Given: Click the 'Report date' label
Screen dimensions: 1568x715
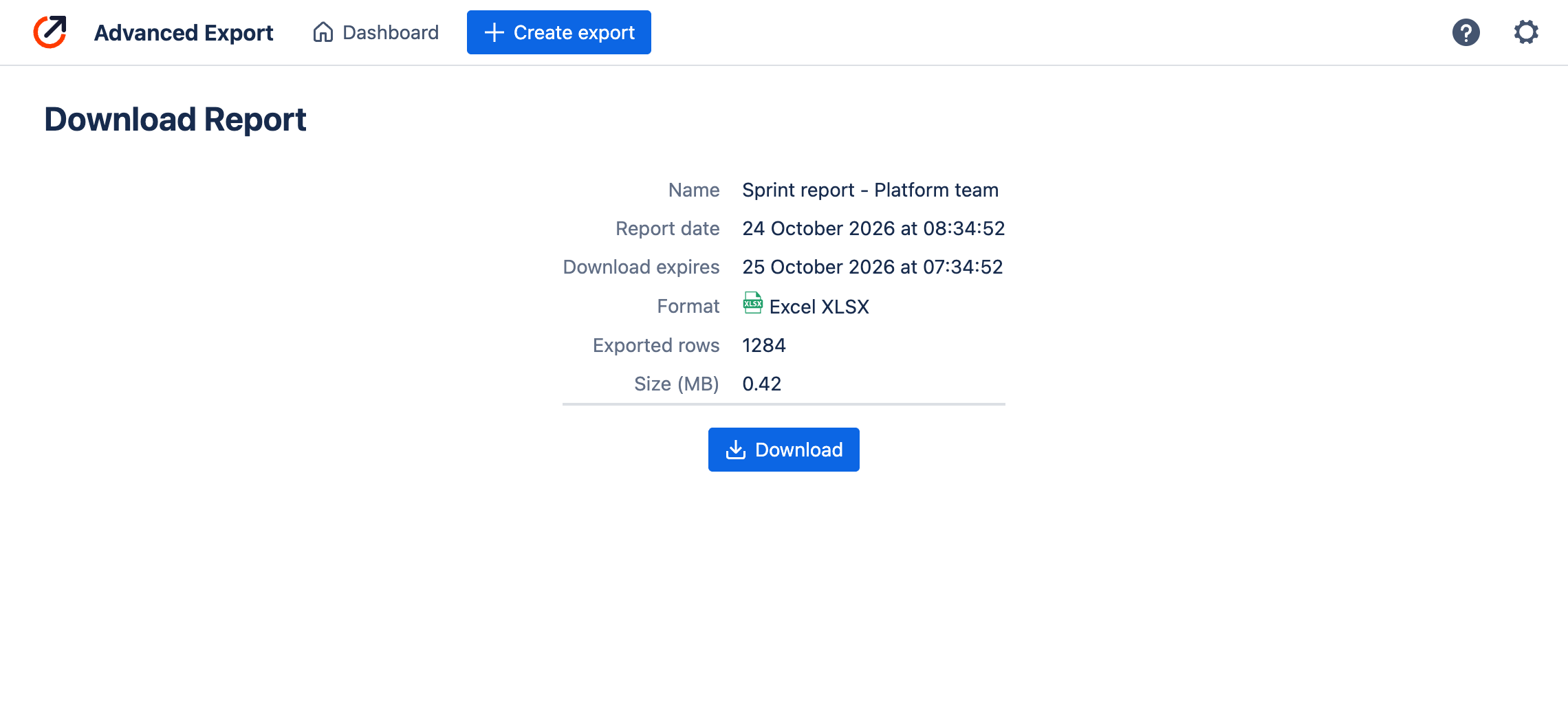Looking at the screenshot, I should click(x=668, y=228).
